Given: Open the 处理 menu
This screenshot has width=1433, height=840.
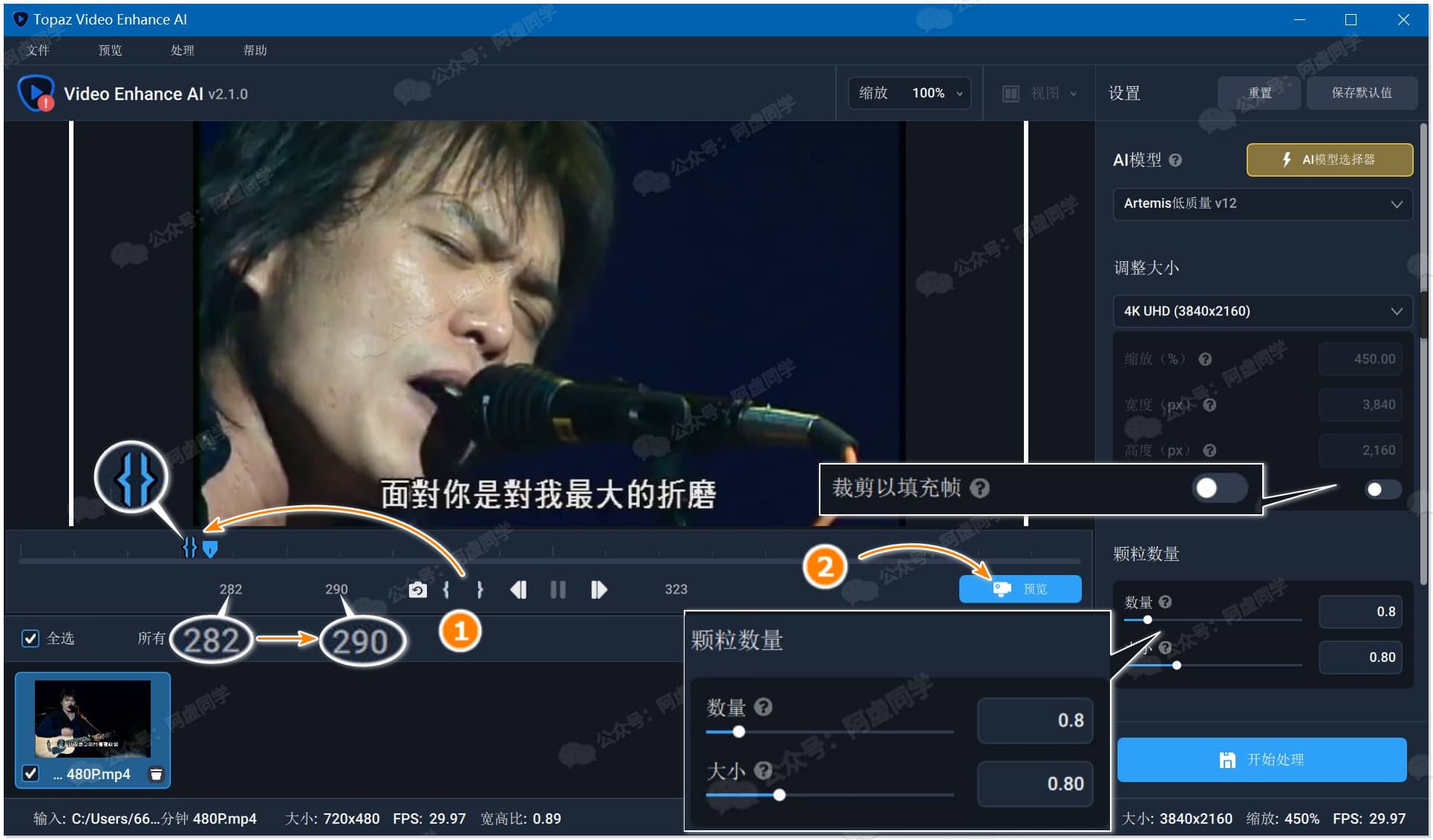Looking at the screenshot, I should [x=182, y=50].
